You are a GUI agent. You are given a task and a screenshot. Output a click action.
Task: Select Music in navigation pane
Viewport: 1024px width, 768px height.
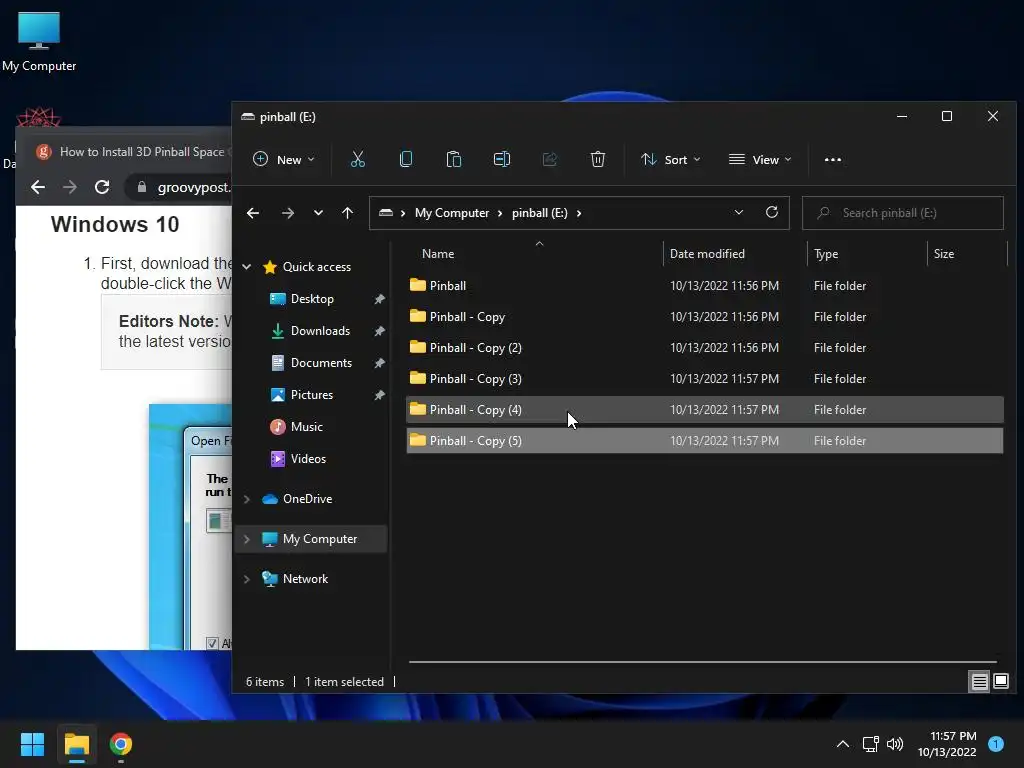point(306,427)
